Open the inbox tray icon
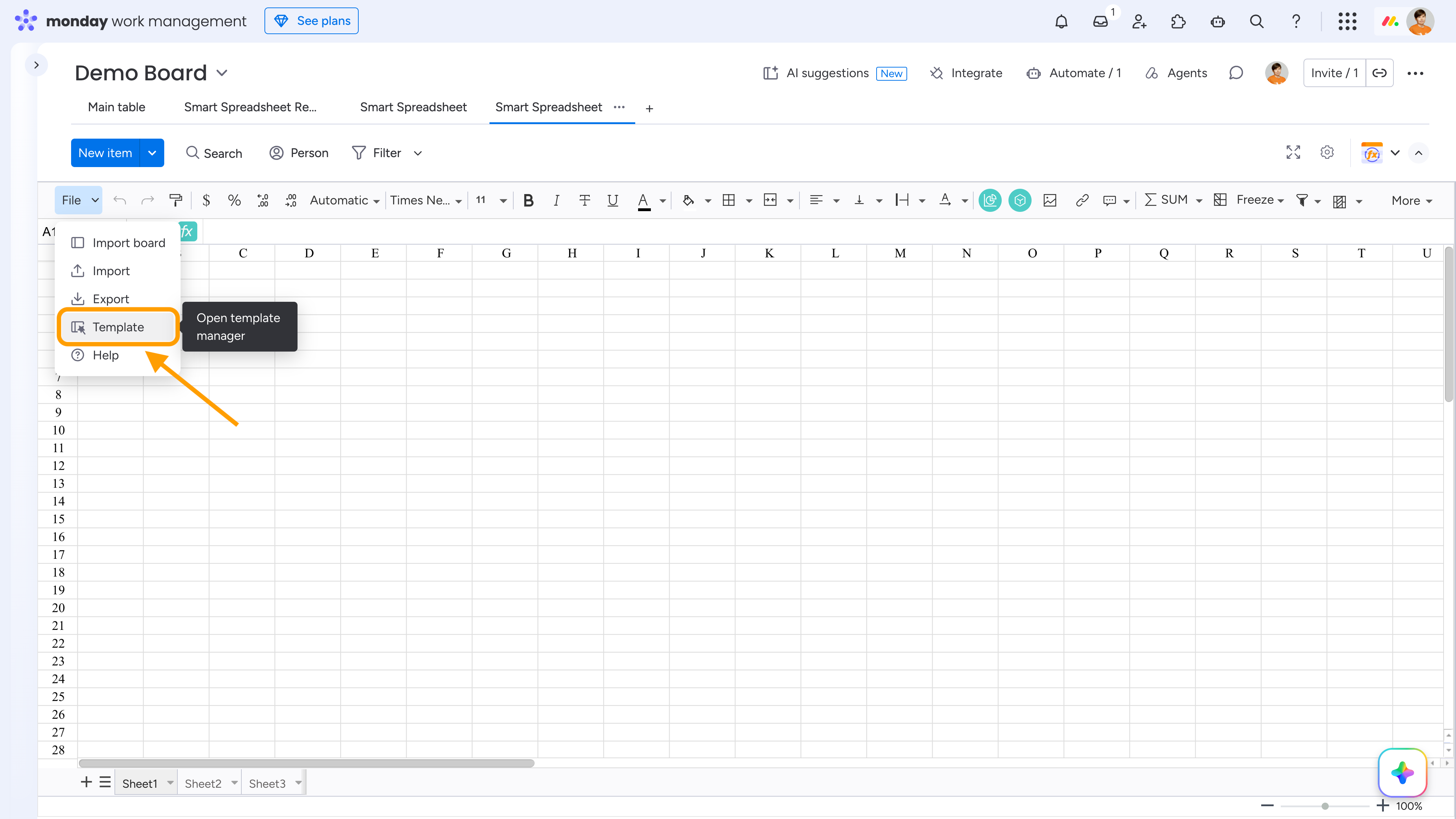Screen dimensions: 1456x819 1101,21
